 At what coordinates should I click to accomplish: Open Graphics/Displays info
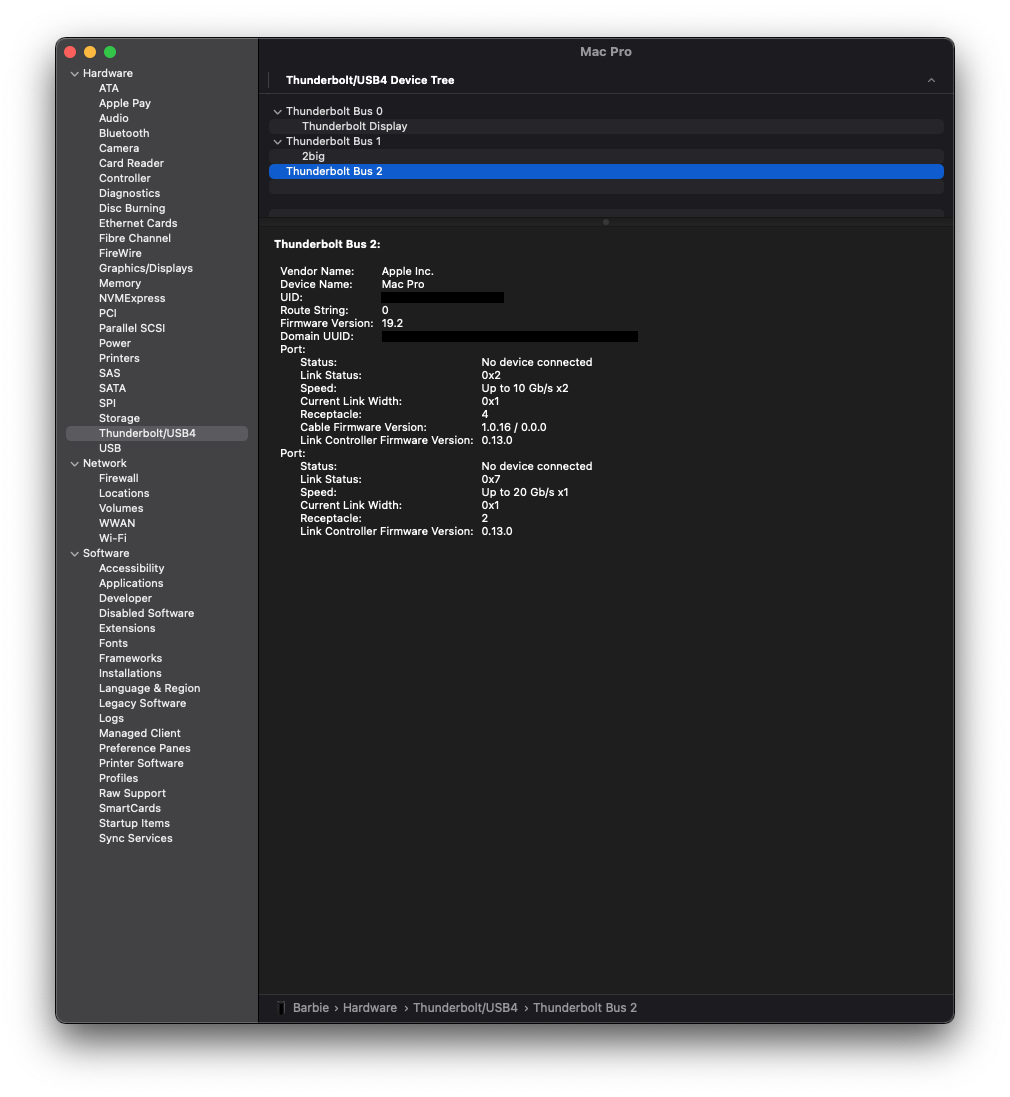pyautogui.click(x=145, y=269)
